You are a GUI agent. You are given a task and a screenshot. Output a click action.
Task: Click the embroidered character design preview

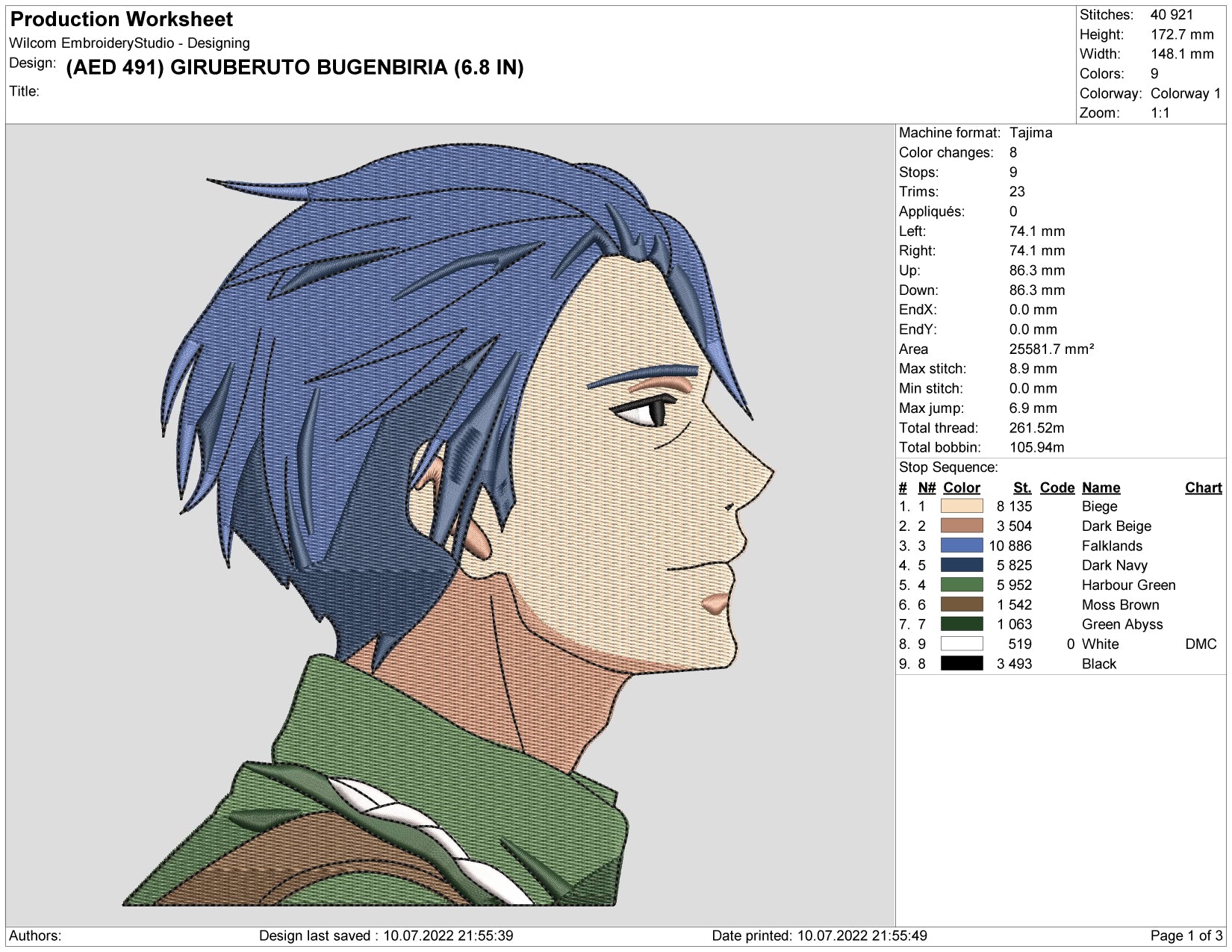click(449, 524)
